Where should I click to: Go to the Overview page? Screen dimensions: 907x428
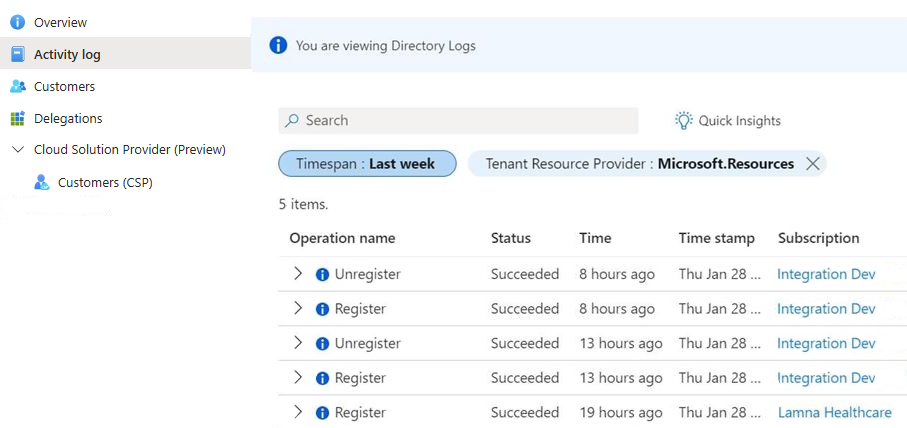pyautogui.click(x=60, y=22)
